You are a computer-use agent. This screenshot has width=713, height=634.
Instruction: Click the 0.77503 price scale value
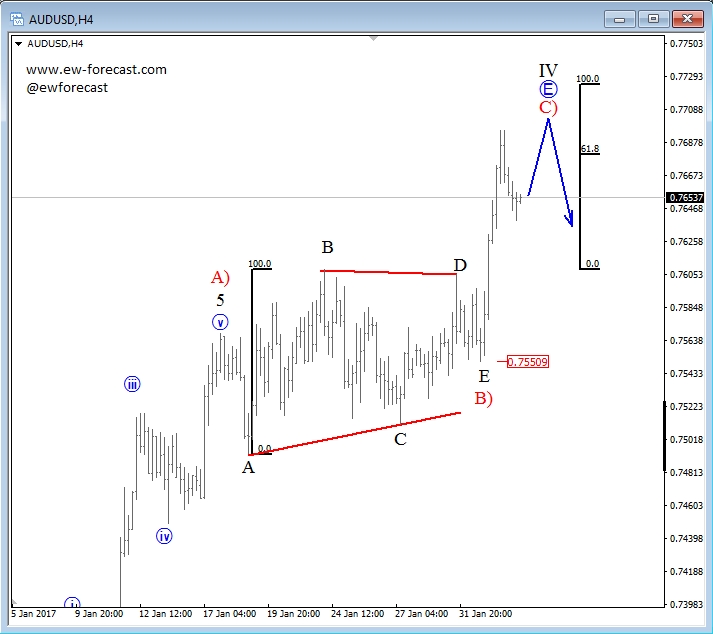pos(686,44)
